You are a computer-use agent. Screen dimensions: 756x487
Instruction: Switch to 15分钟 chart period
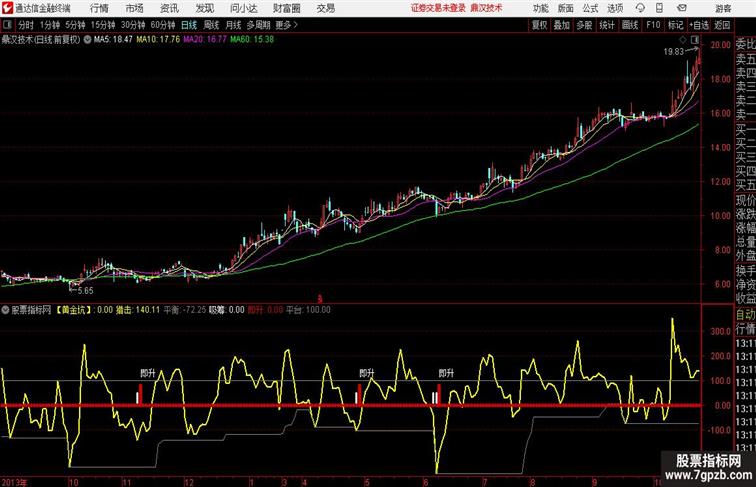point(103,25)
